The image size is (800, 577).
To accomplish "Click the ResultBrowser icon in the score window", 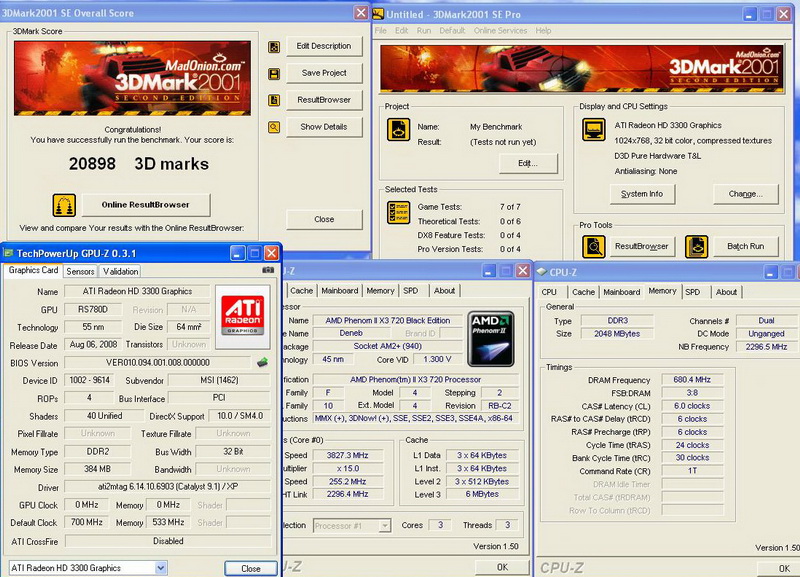I will tap(274, 100).
